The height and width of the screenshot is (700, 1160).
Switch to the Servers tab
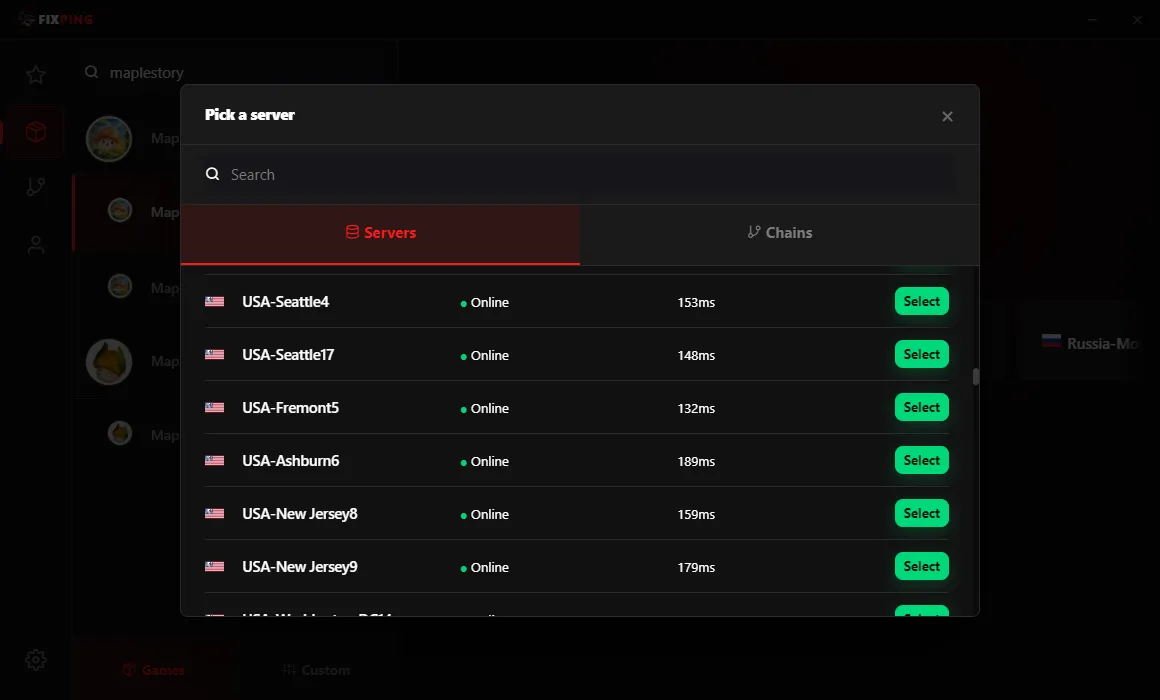pos(380,233)
